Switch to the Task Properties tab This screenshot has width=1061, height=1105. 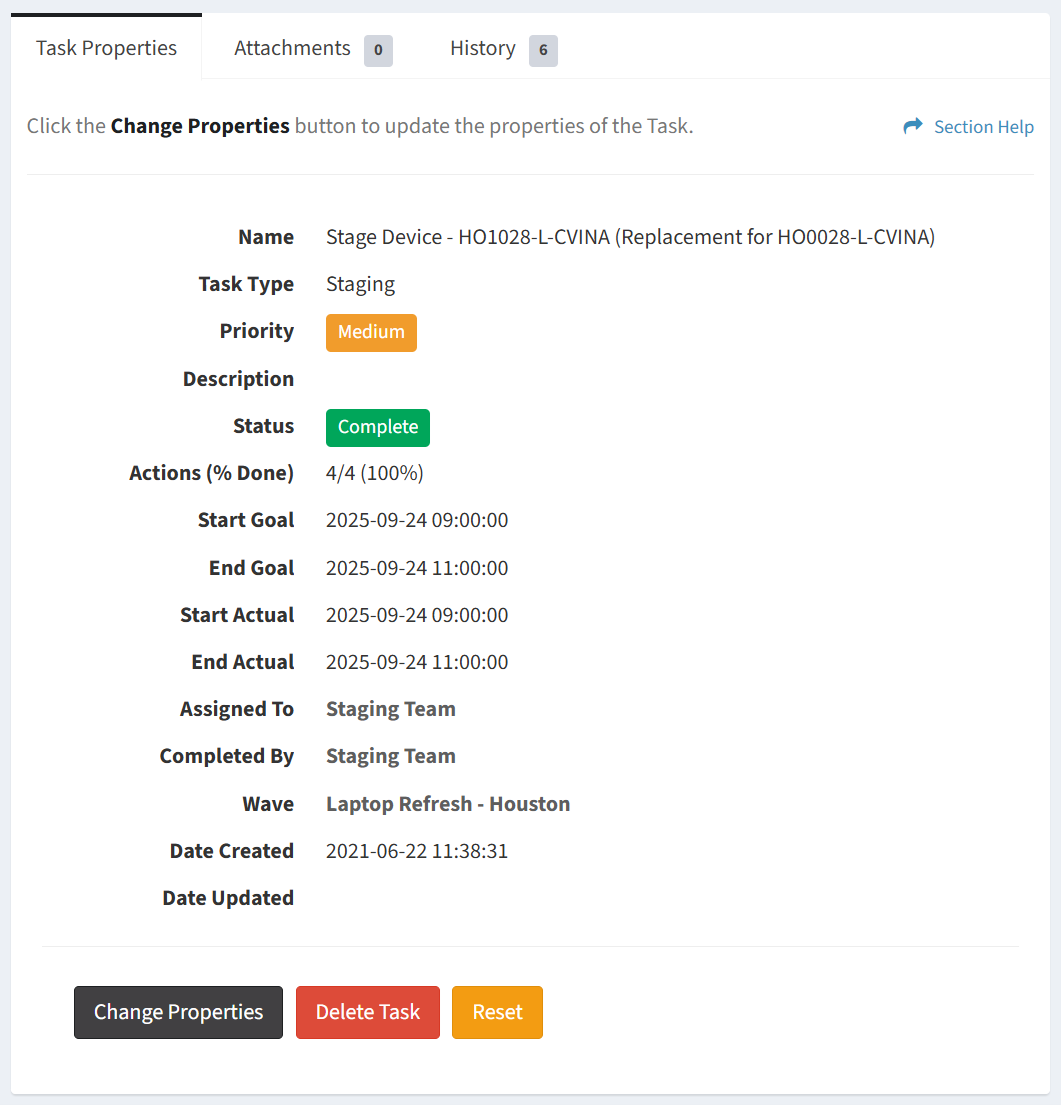(x=106, y=48)
